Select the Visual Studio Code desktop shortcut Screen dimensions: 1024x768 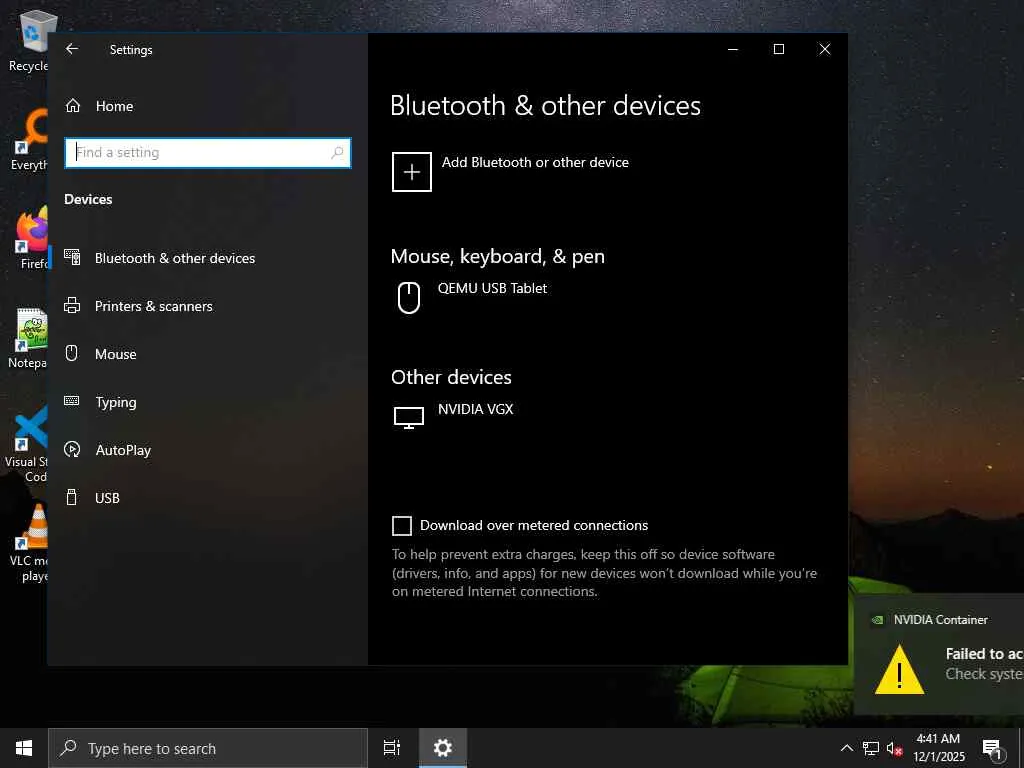(x=27, y=444)
